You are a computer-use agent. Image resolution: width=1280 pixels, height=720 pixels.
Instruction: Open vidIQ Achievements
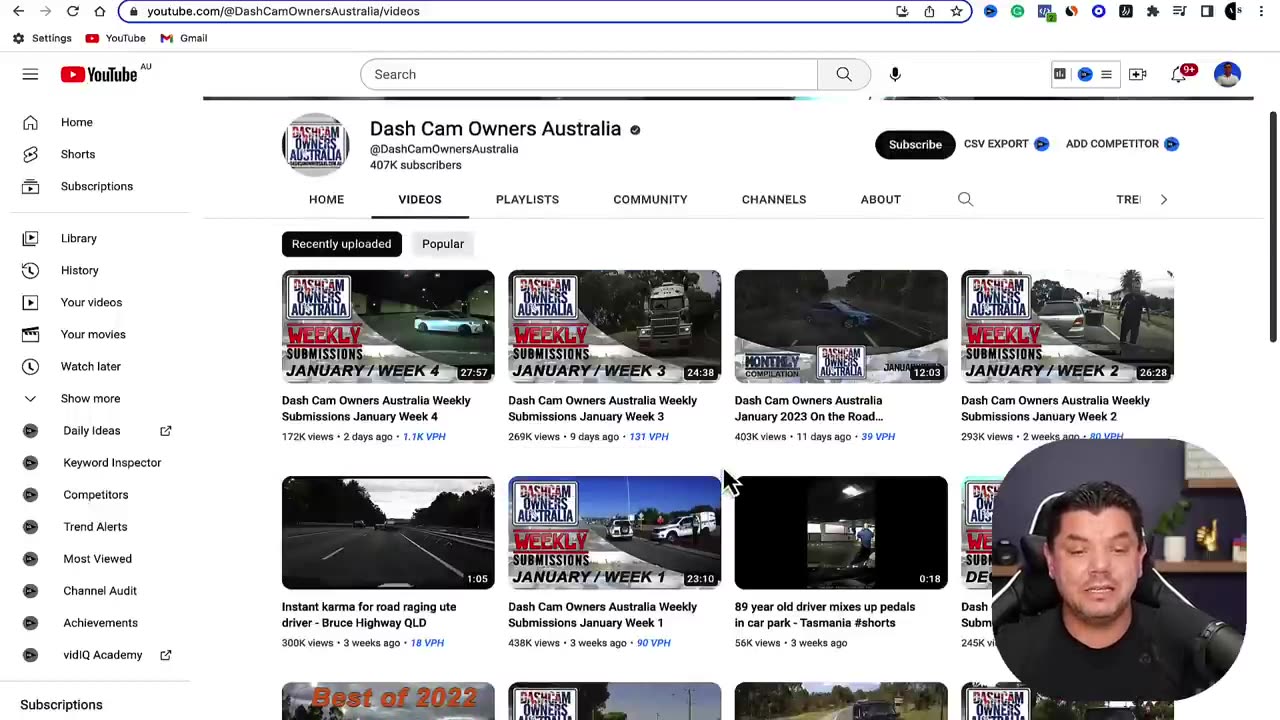coord(100,622)
